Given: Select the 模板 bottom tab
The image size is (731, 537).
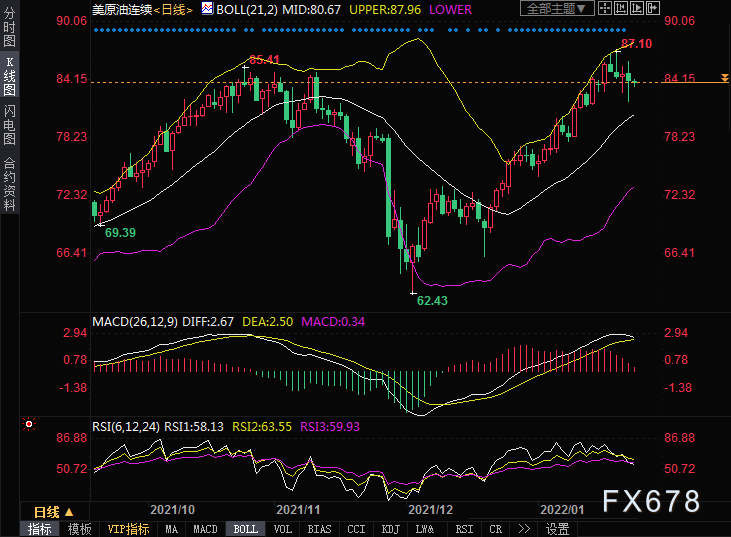Looking at the screenshot, I should pyautogui.click(x=80, y=529).
